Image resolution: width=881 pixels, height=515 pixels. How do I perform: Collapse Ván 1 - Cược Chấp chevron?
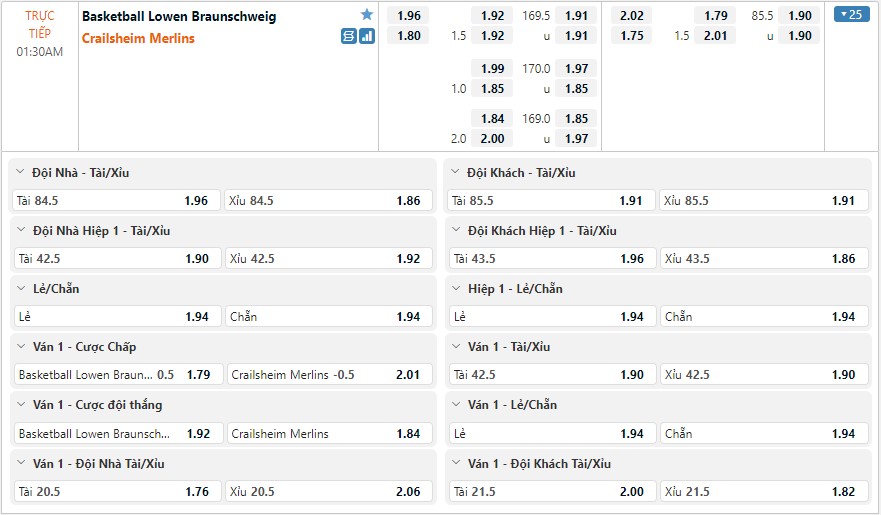[21, 347]
